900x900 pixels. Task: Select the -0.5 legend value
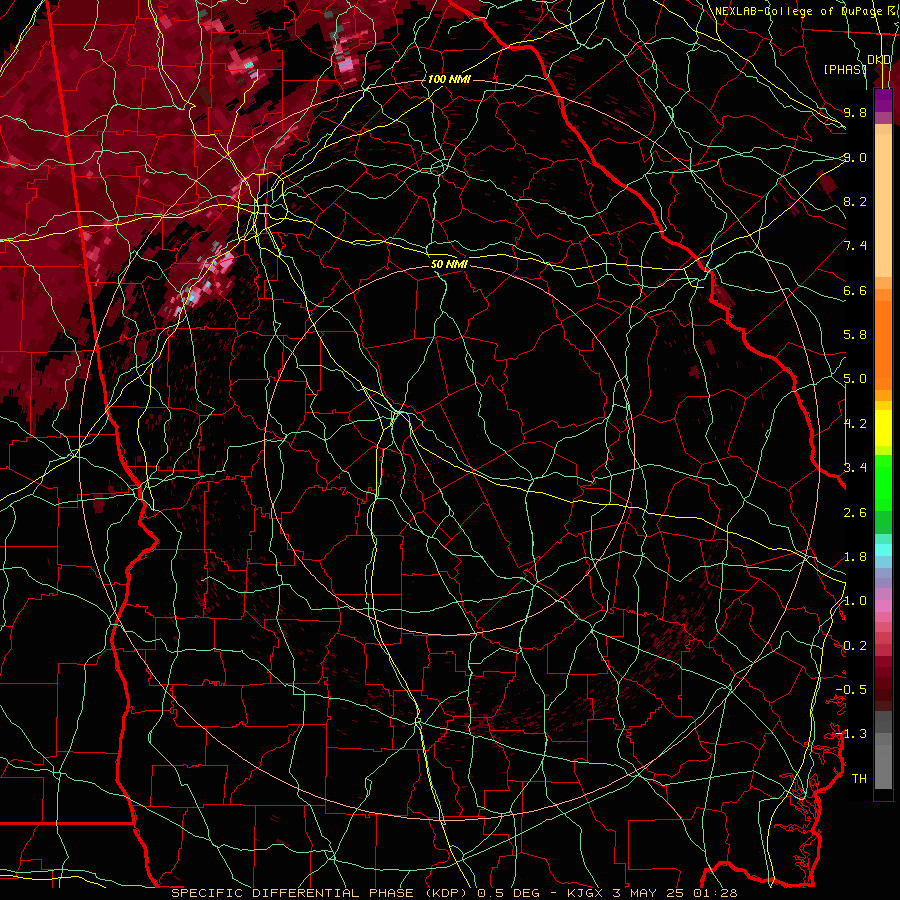tap(851, 690)
